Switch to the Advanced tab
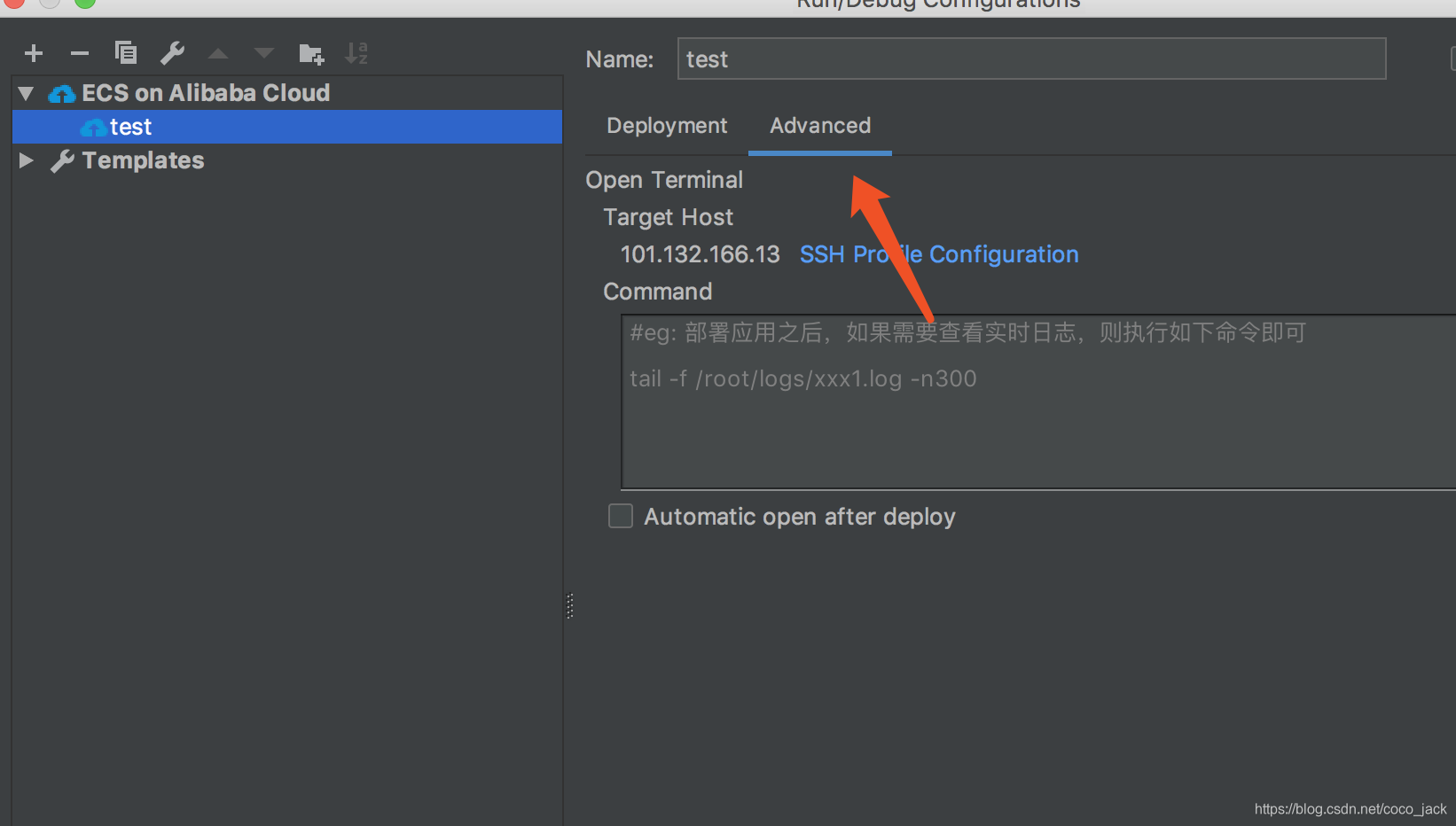The image size is (1456, 826). tap(820, 126)
